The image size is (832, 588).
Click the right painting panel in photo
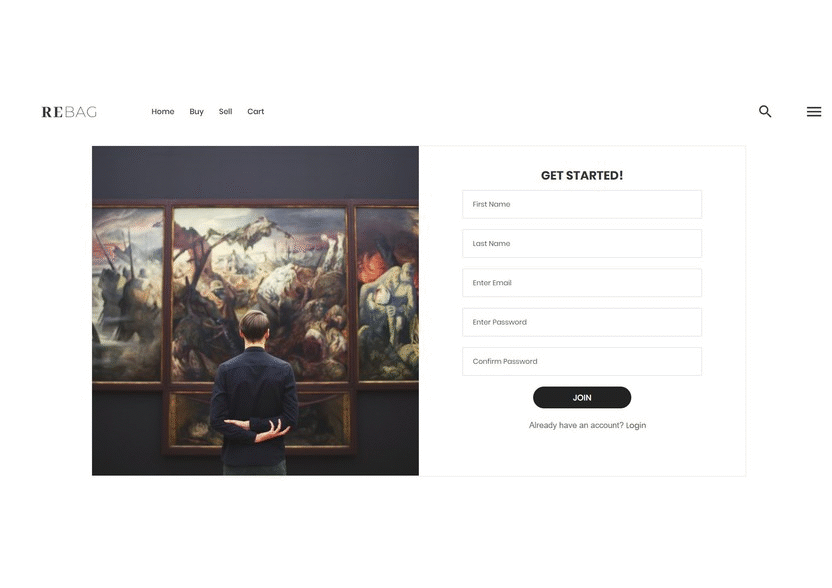(387, 294)
